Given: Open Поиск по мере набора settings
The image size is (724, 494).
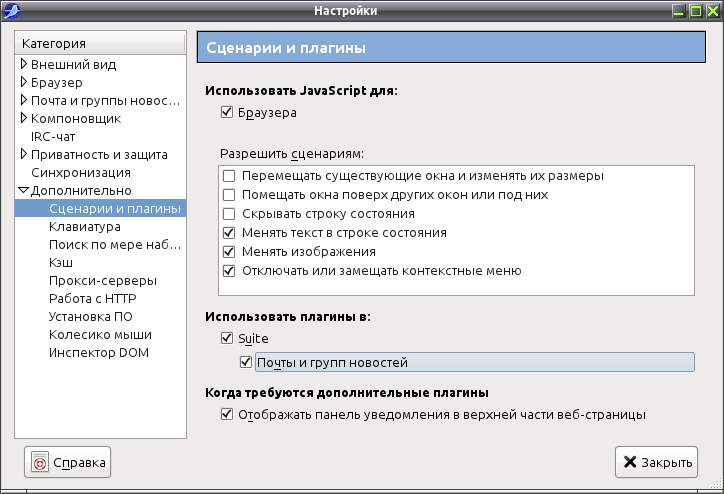Looking at the screenshot, I should 115,245.
